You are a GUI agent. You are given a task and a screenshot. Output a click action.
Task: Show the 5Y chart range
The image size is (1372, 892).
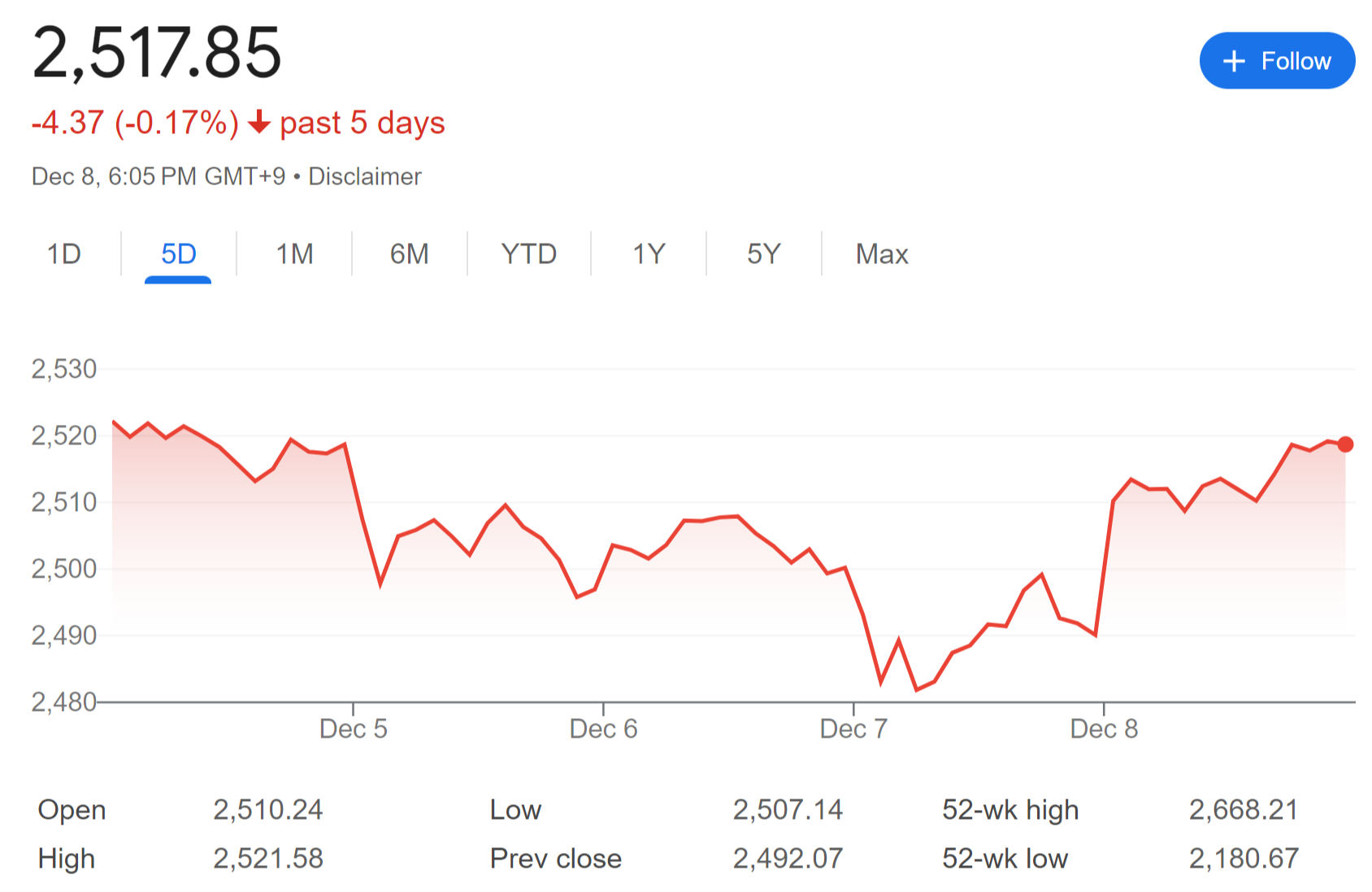[763, 254]
